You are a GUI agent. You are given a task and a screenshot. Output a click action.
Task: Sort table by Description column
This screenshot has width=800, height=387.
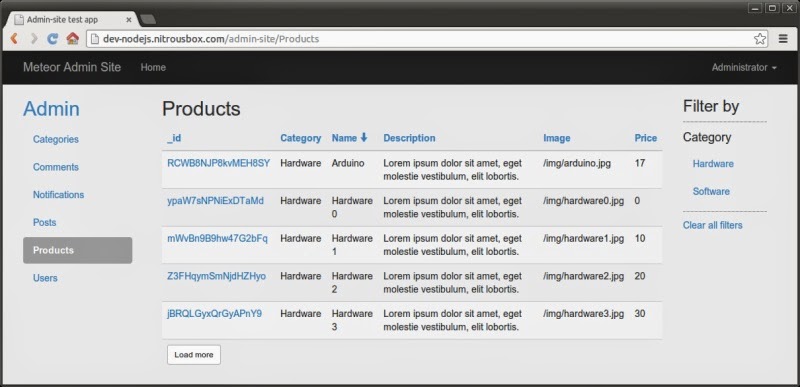(409, 138)
